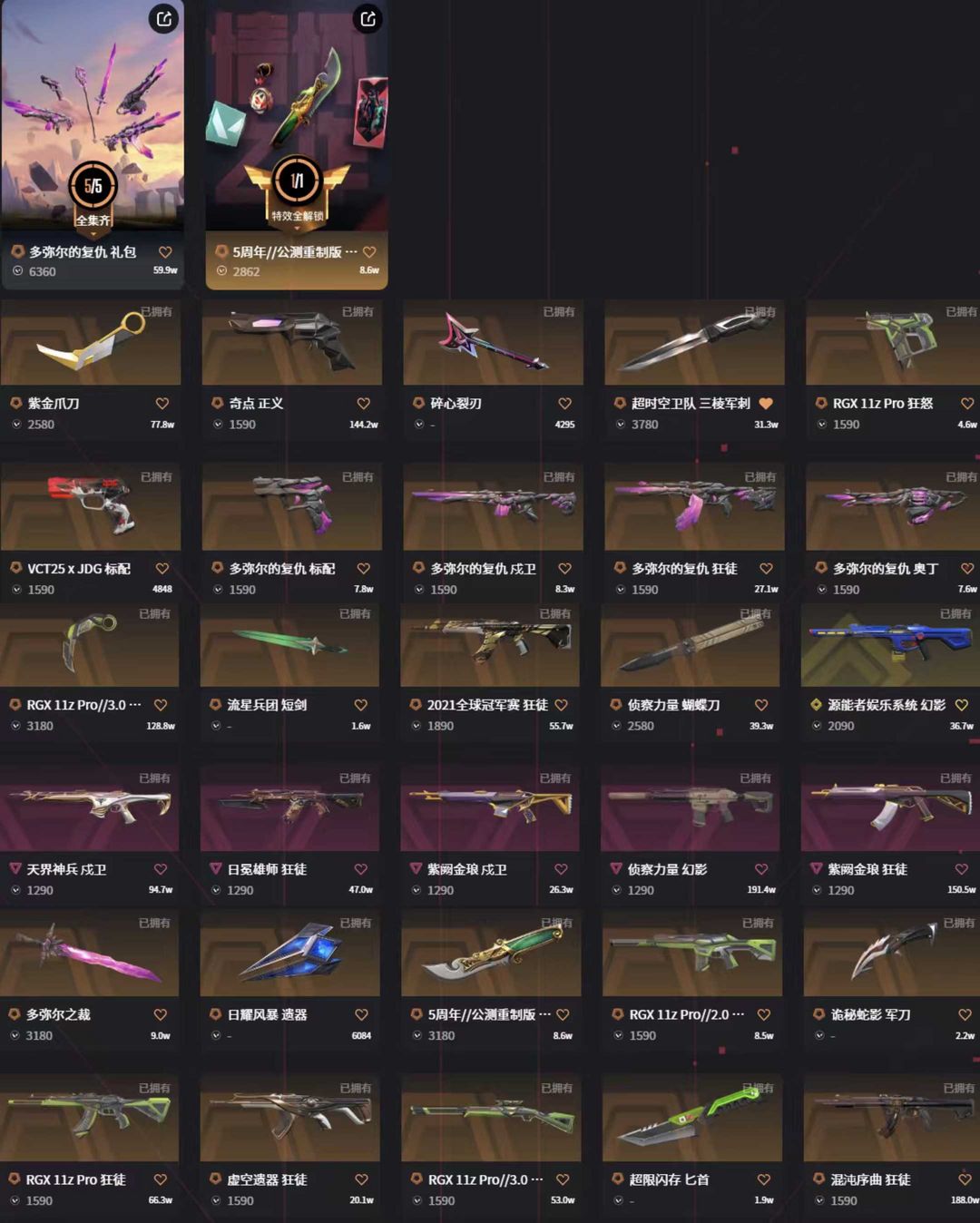Click tier badge icon of 源能者娱乐系统 幻影
The width and height of the screenshot is (980, 1223).
[817, 705]
